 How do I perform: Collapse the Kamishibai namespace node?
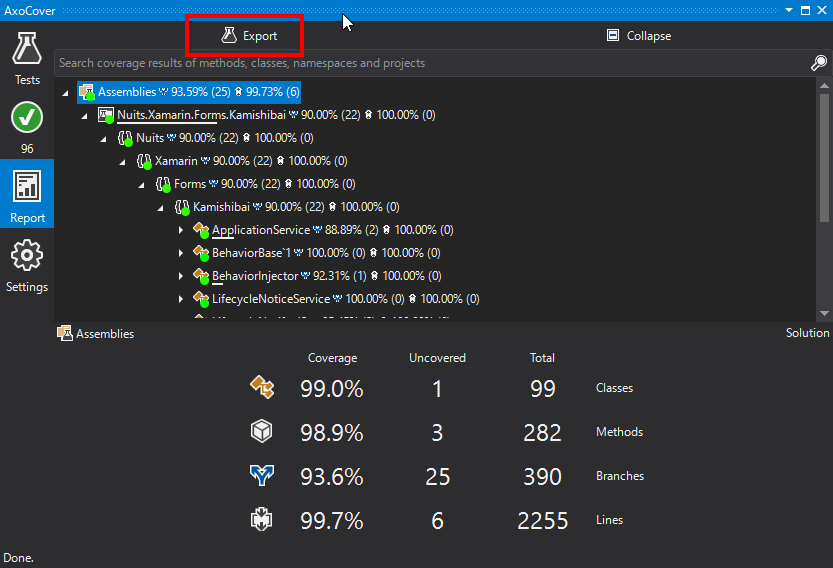[160, 207]
